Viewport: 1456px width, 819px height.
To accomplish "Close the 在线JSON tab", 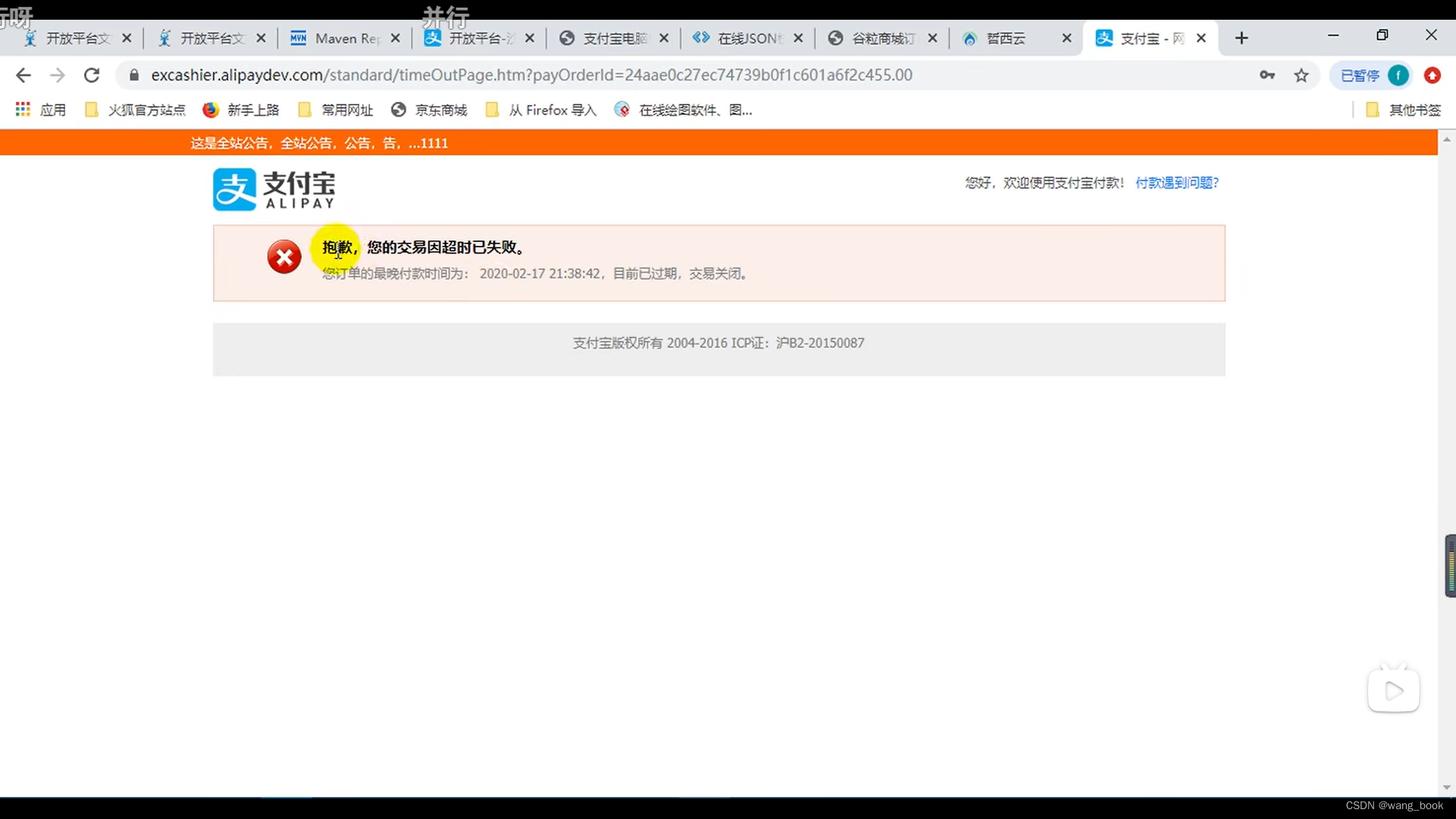I will pyautogui.click(x=798, y=38).
